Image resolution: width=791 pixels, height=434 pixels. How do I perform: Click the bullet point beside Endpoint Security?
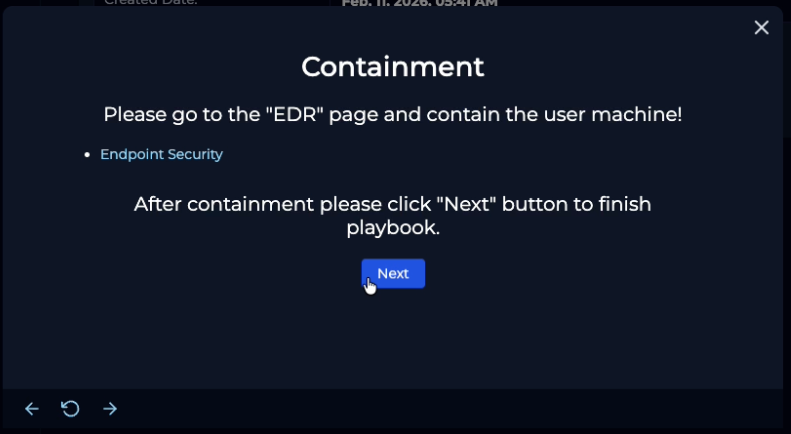pyautogui.click(x=88, y=155)
